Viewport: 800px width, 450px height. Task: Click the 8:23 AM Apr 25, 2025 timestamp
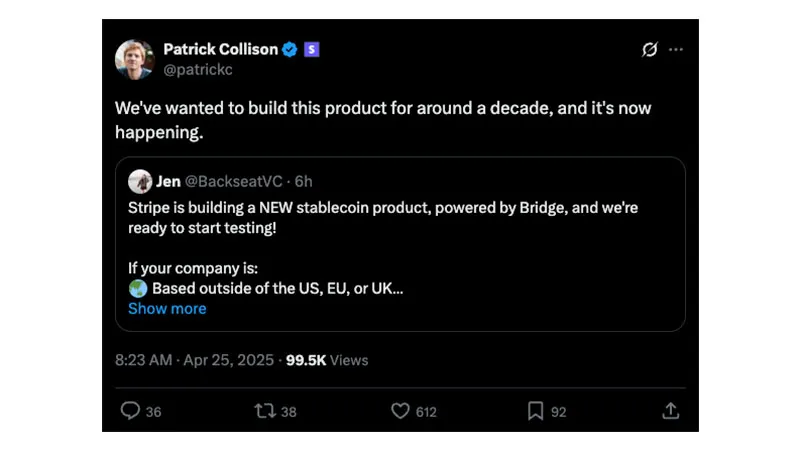tap(194, 360)
